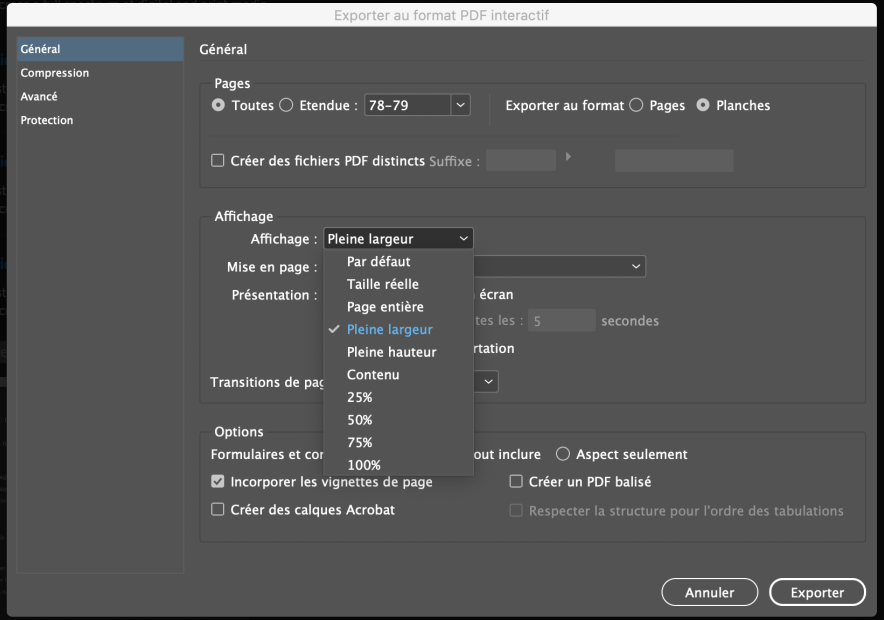This screenshot has height=620, width=884.
Task: Enable Créer des fichiers PDF distincts
Action: tap(218, 160)
